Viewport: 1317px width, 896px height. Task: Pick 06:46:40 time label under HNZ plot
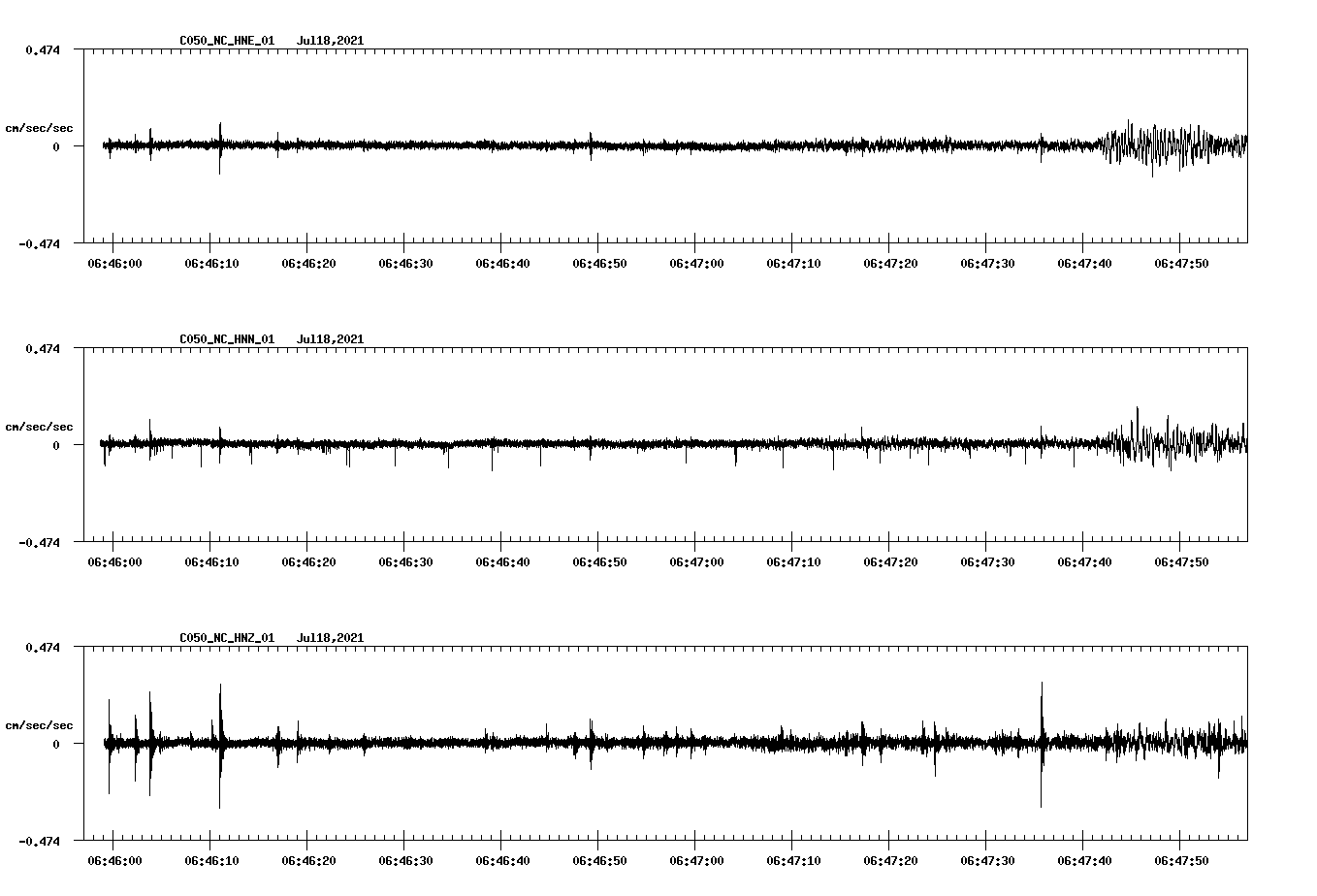click(502, 861)
